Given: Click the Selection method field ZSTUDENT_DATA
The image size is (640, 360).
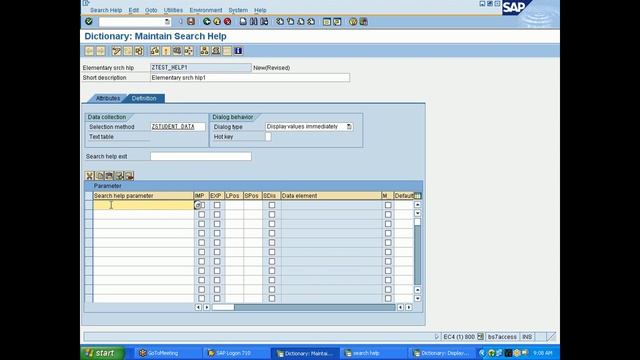Looking at the screenshot, I should (178, 127).
